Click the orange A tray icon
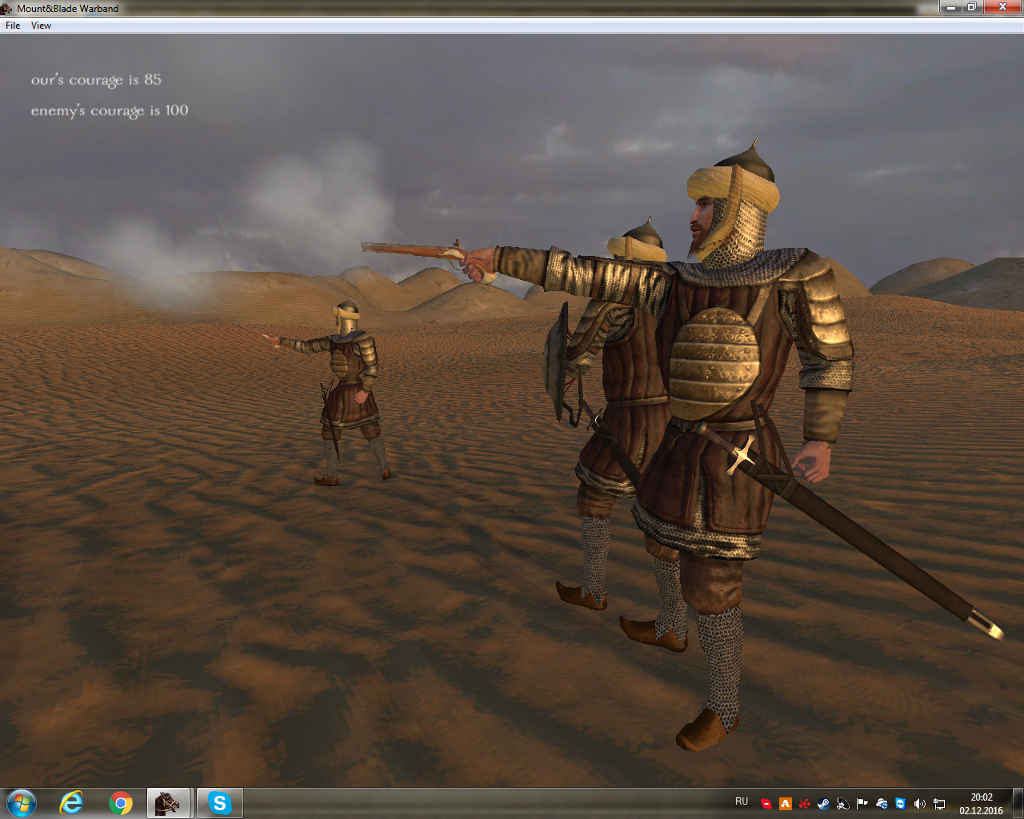Image resolution: width=1024 pixels, height=819 pixels. point(785,803)
